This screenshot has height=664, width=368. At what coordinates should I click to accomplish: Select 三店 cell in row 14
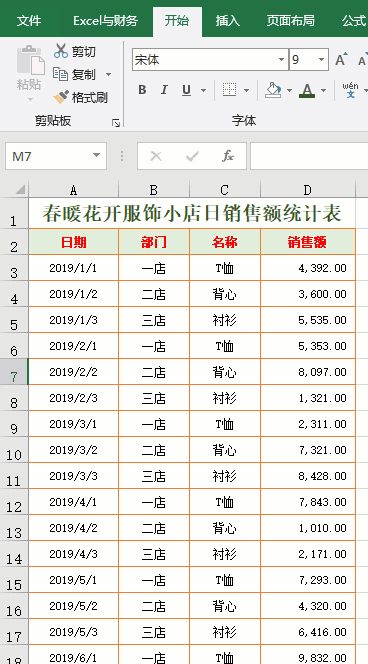(x=154, y=554)
